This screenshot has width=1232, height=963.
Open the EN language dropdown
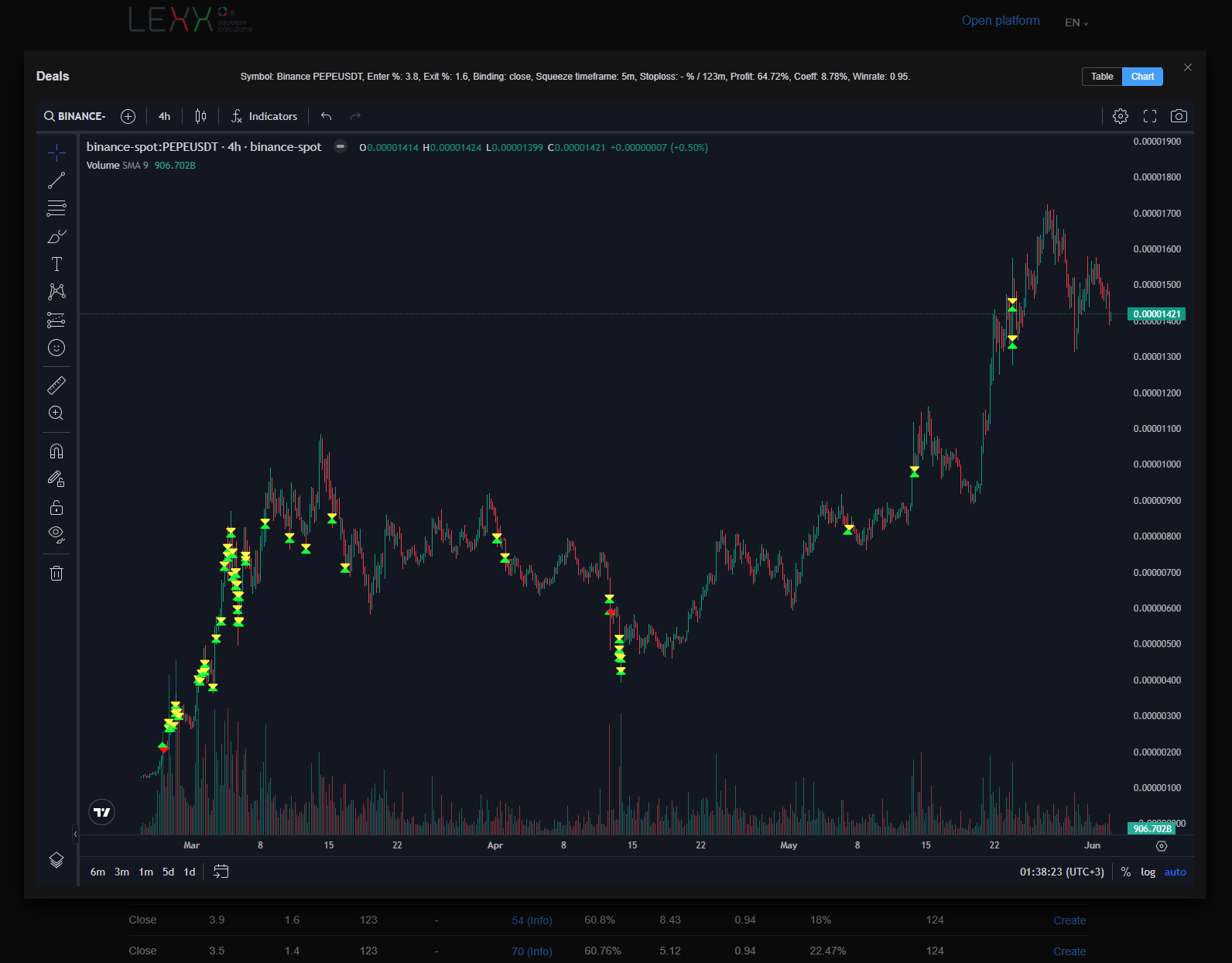point(1076,22)
